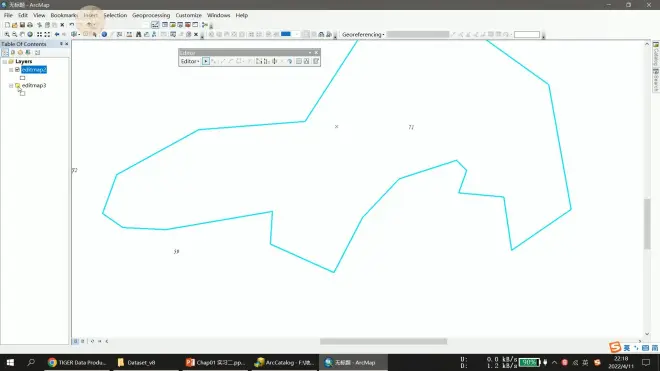Click the Open document folder icon
Screen dimensions: 660x371
15,25
